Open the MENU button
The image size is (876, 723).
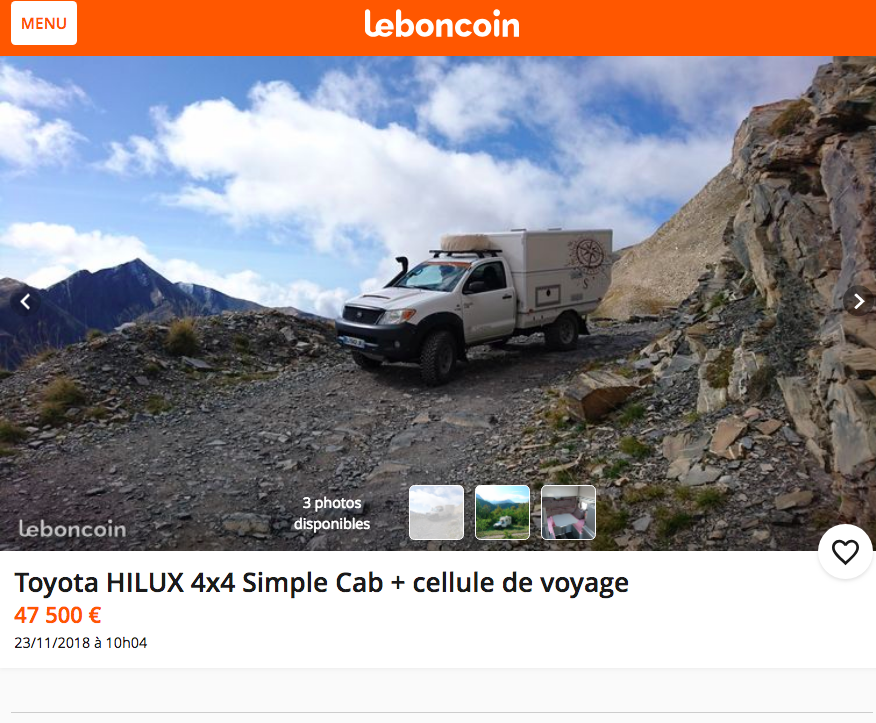[44, 23]
